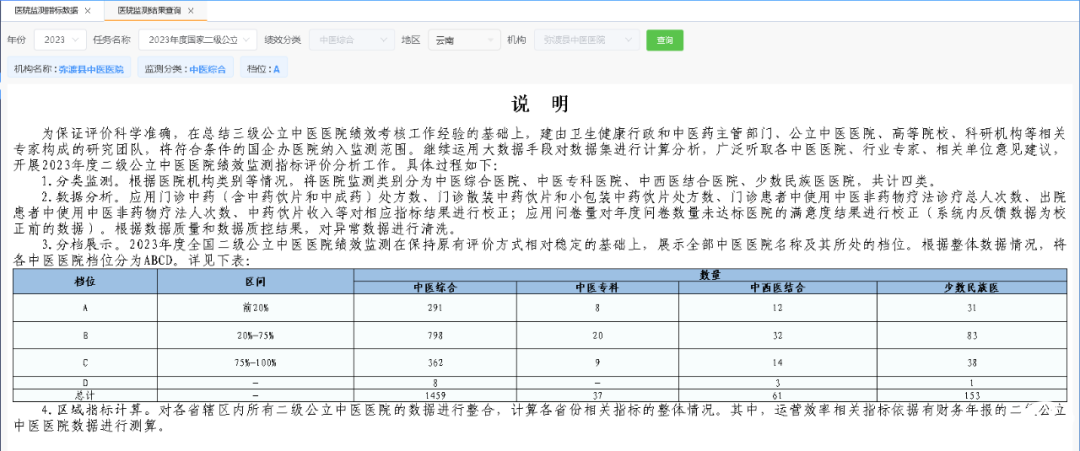Click the green 查询 button

pyautogui.click(x=665, y=40)
